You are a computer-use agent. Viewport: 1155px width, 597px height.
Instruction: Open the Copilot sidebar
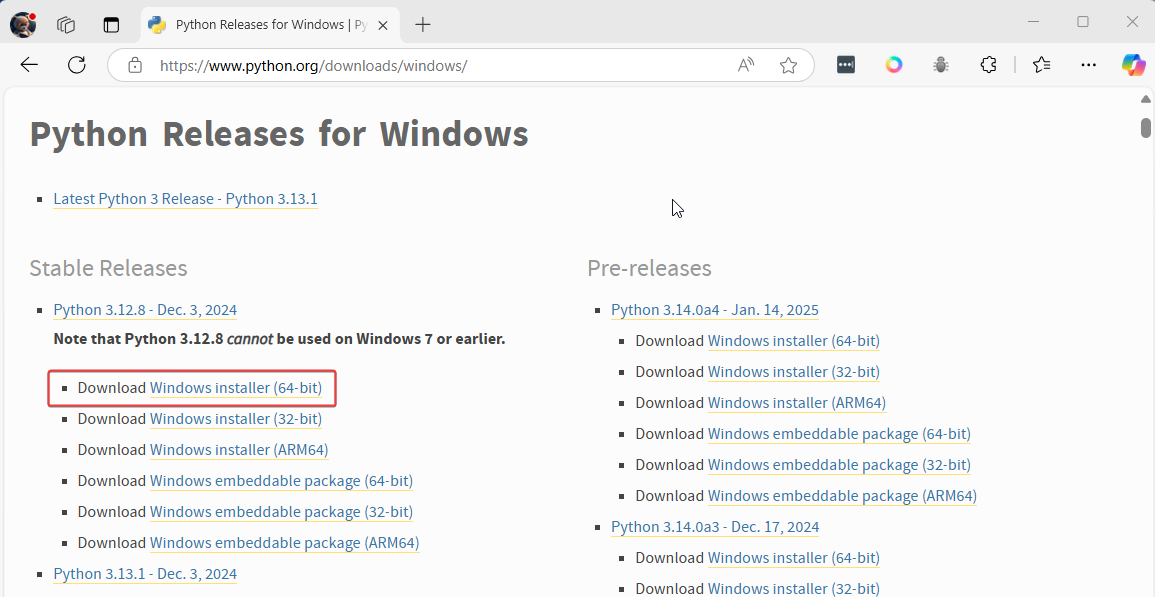coord(1134,65)
